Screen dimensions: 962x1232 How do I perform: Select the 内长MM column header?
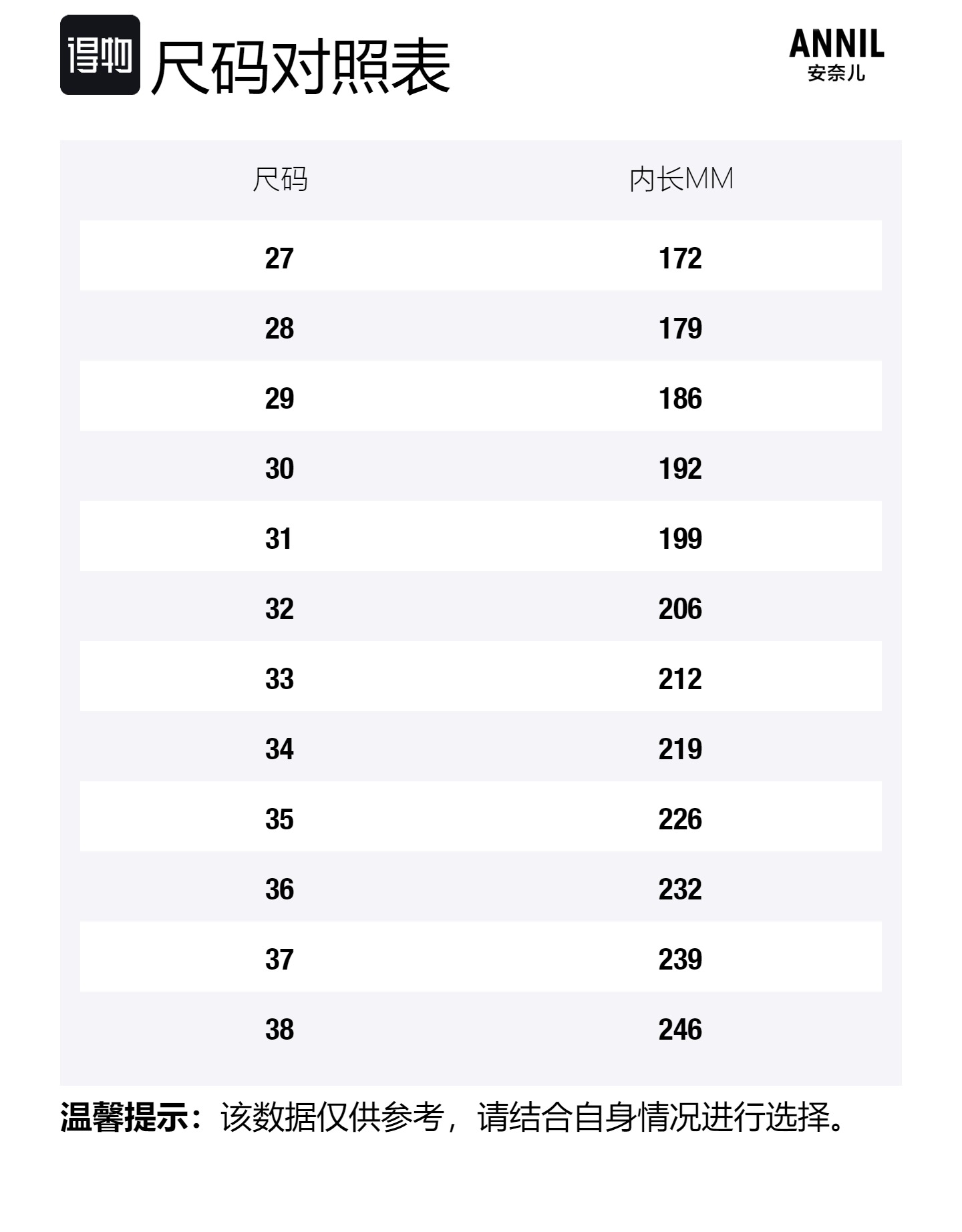click(681, 180)
